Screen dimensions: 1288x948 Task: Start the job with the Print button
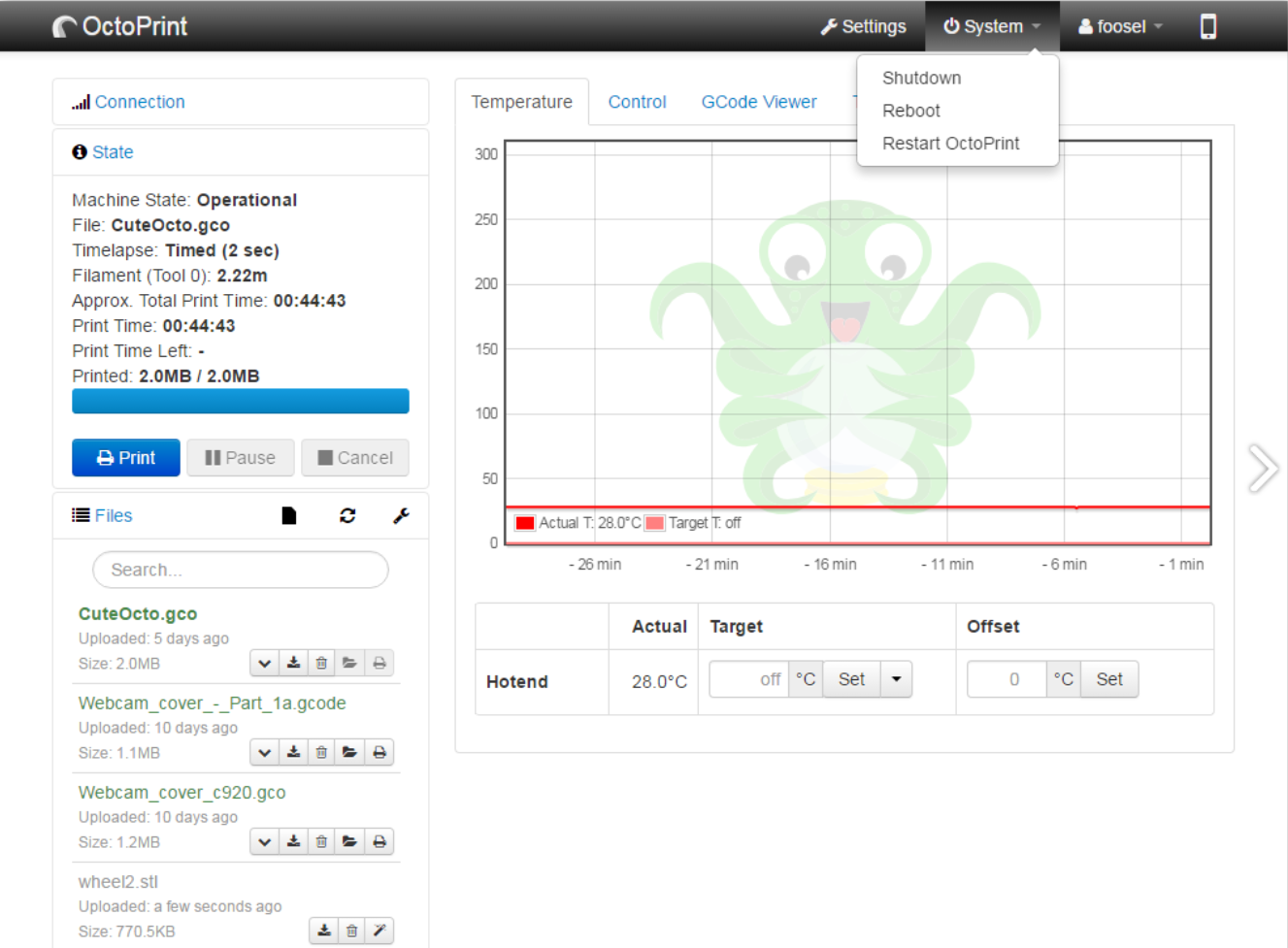126,458
